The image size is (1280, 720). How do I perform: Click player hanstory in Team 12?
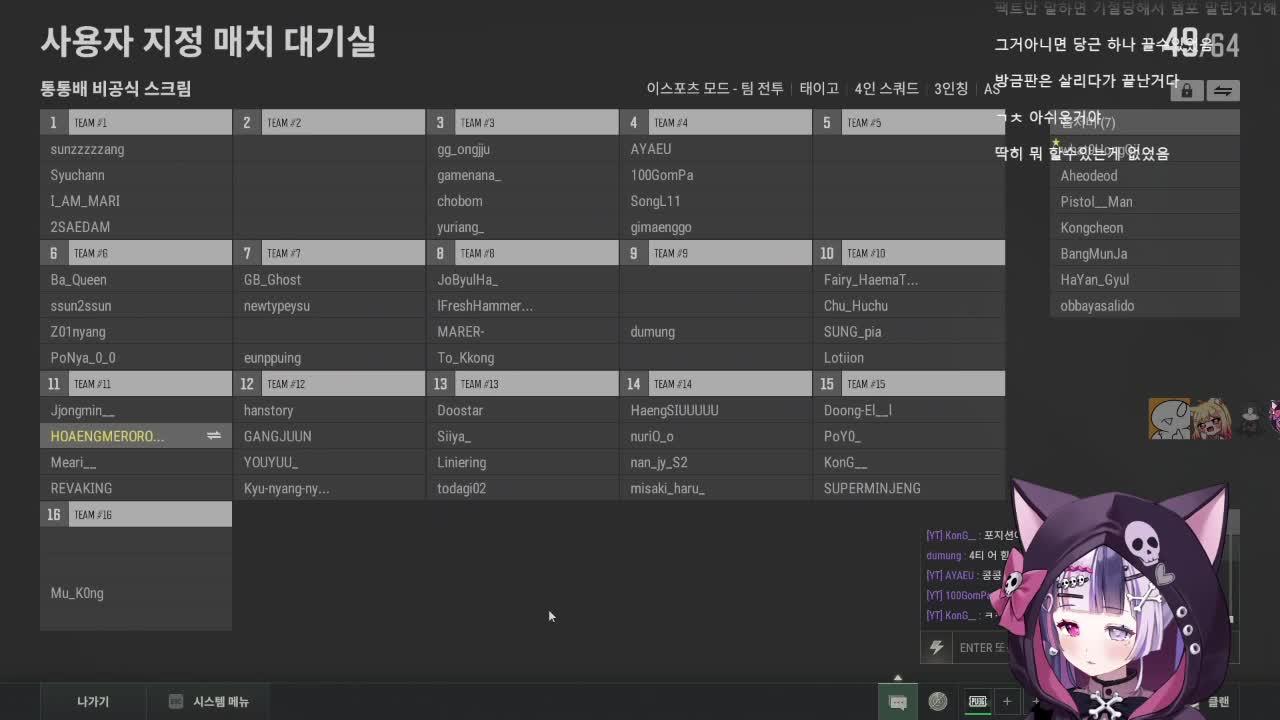click(268, 410)
